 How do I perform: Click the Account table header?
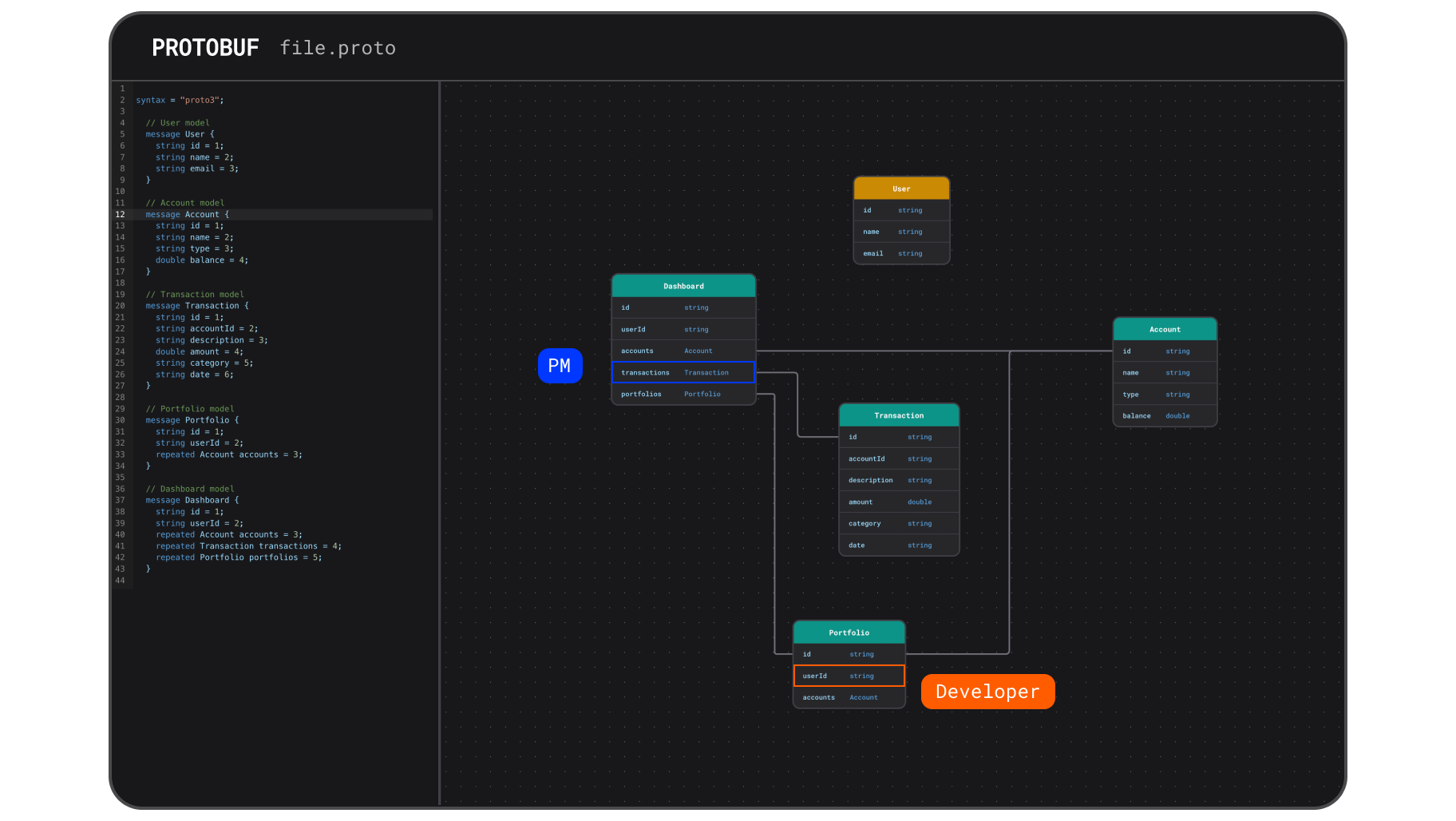[x=1165, y=329]
